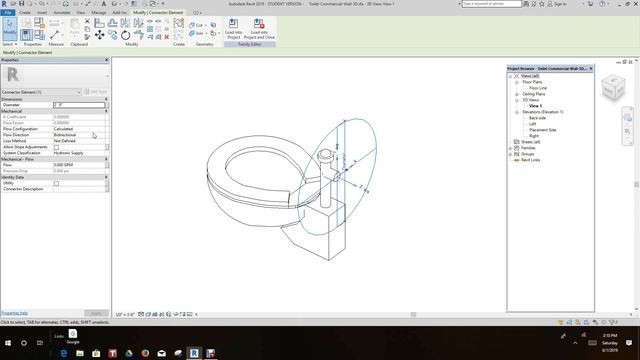
Task: Toggle Allow Slope Adjustments checkbox
Action: tap(56, 147)
